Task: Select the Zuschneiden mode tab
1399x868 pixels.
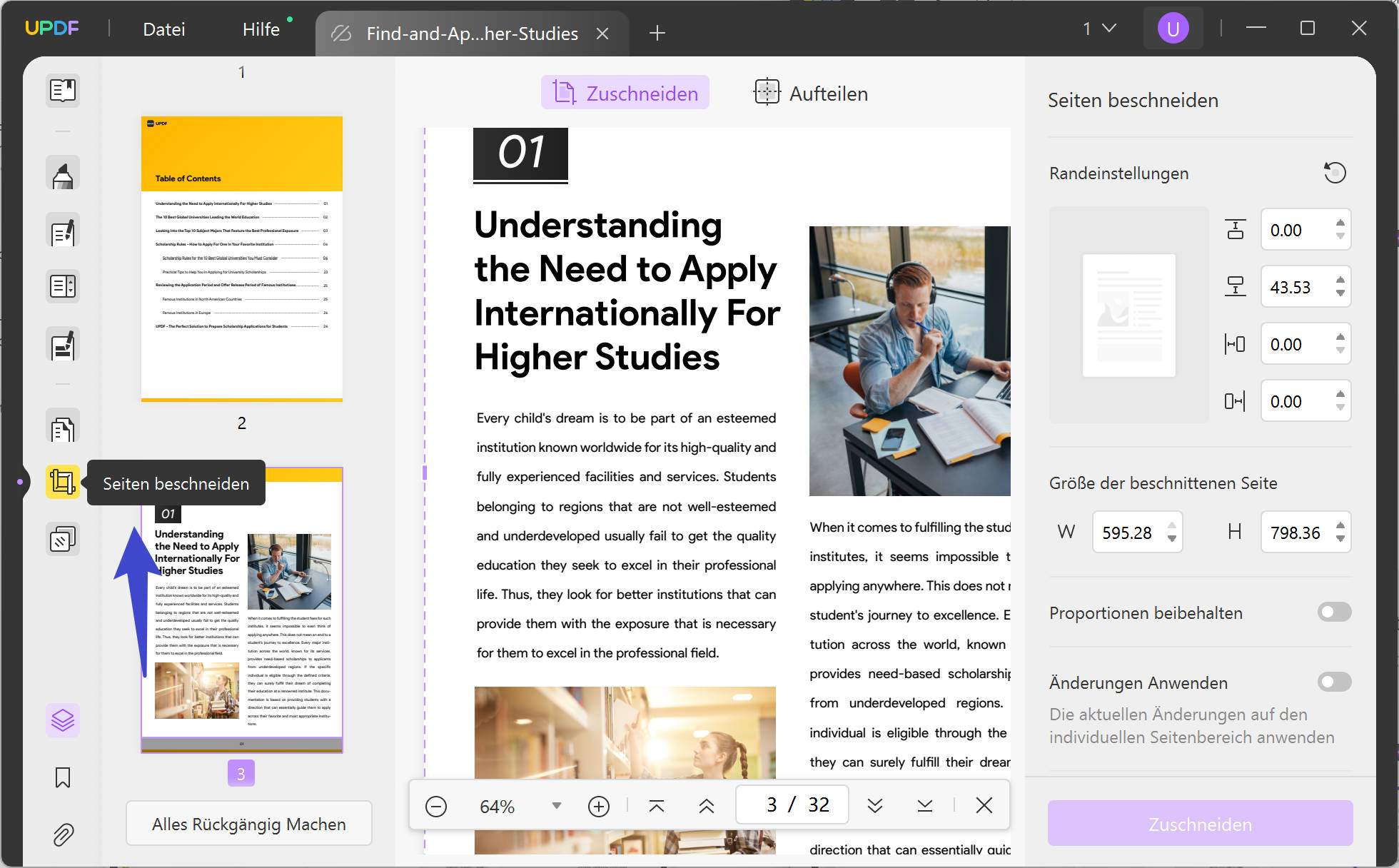Action: [x=625, y=93]
